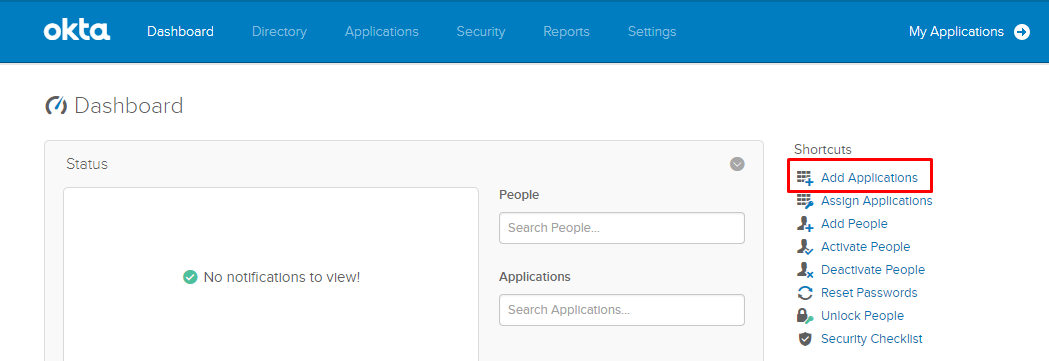Click the okta logo
This screenshot has width=1049, height=361.
[77, 31]
